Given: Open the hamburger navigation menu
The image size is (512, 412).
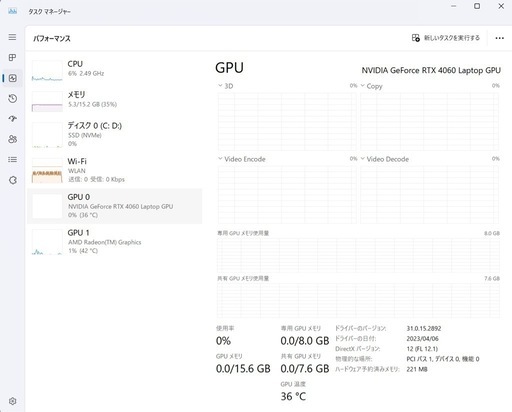Looking at the screenshot, I should pyautogui.click(x=12, y=37).
